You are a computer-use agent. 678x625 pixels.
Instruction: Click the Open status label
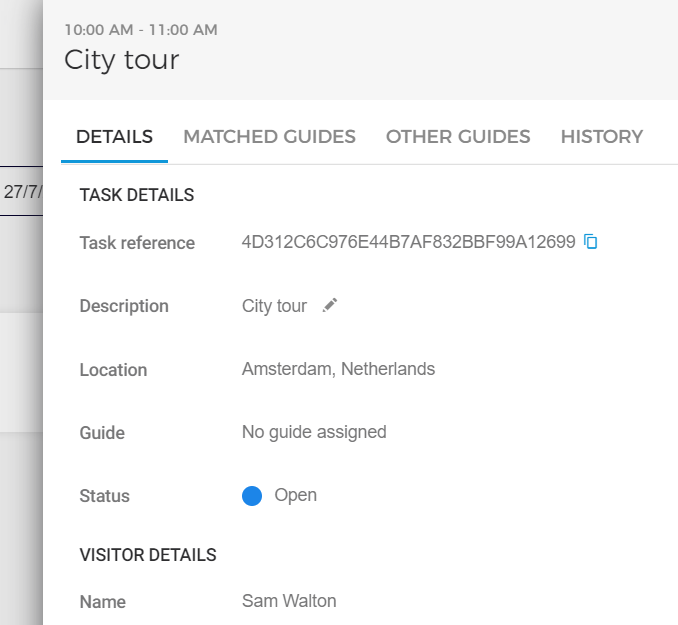[295, 495]
